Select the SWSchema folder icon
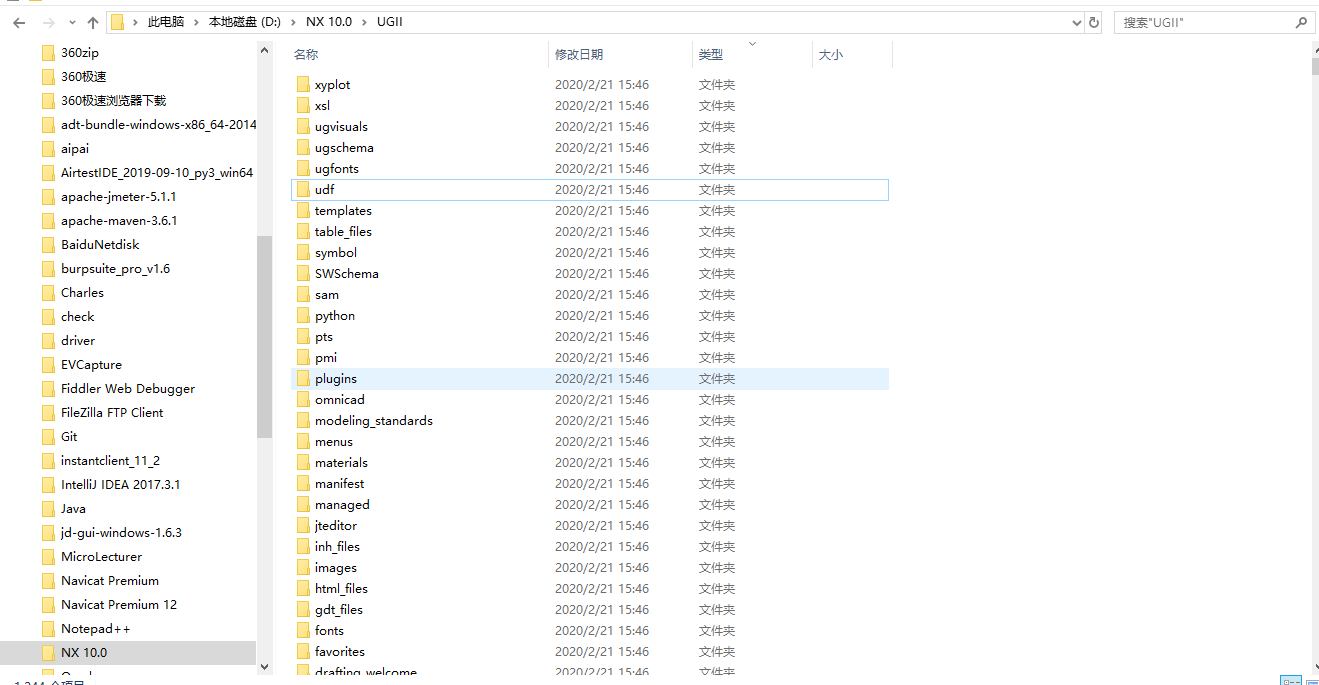The width and height of the screenshot is (1319, 685). coord(304,273)
